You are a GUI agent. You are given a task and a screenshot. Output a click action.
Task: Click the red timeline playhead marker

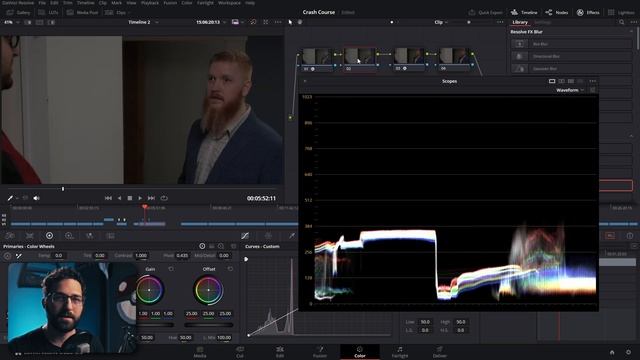(144, 207)
